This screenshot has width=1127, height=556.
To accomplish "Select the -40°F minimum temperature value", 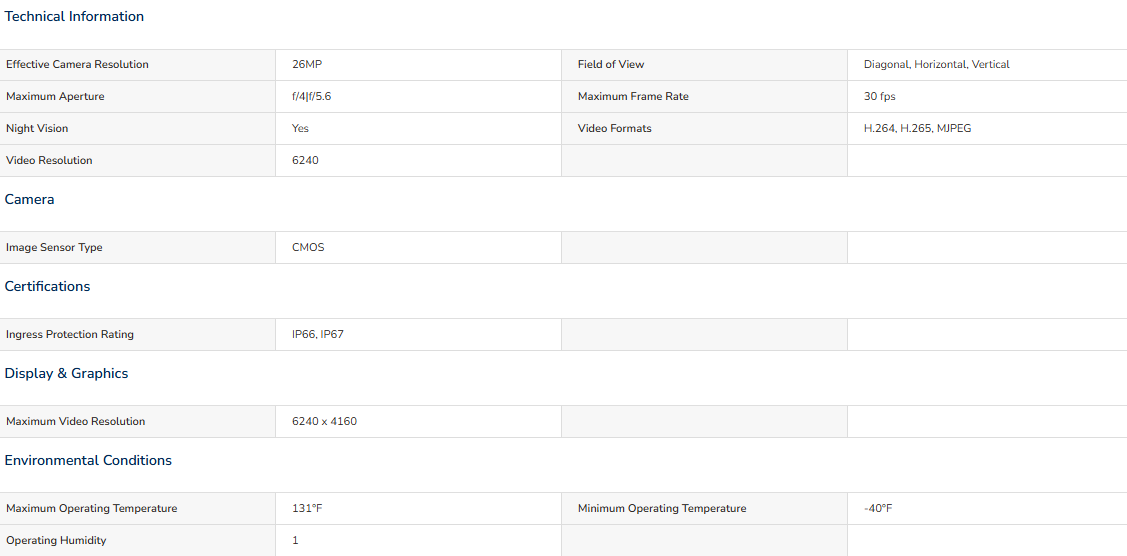I will click(878, 509).
